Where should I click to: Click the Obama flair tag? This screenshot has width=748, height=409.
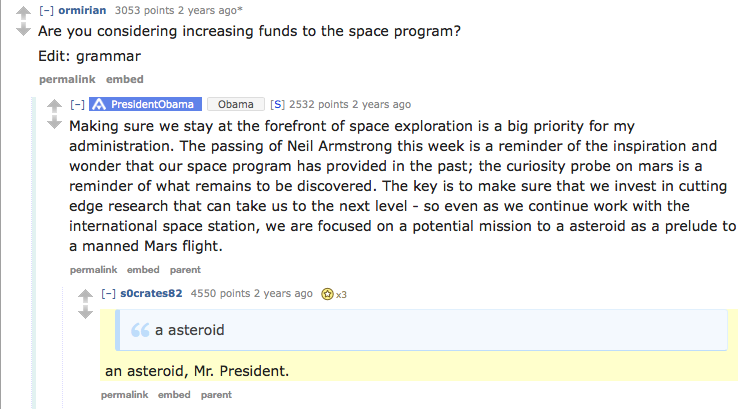(x=236, y=104)
